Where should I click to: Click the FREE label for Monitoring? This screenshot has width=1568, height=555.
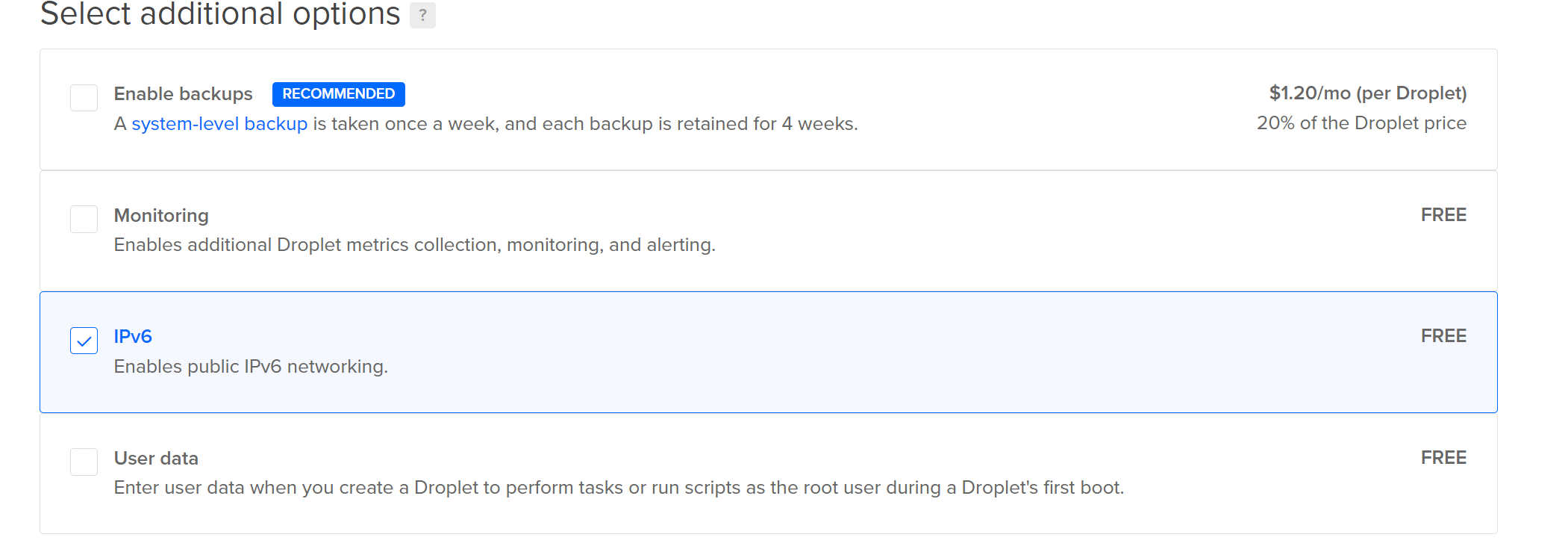click(1443, 215)
